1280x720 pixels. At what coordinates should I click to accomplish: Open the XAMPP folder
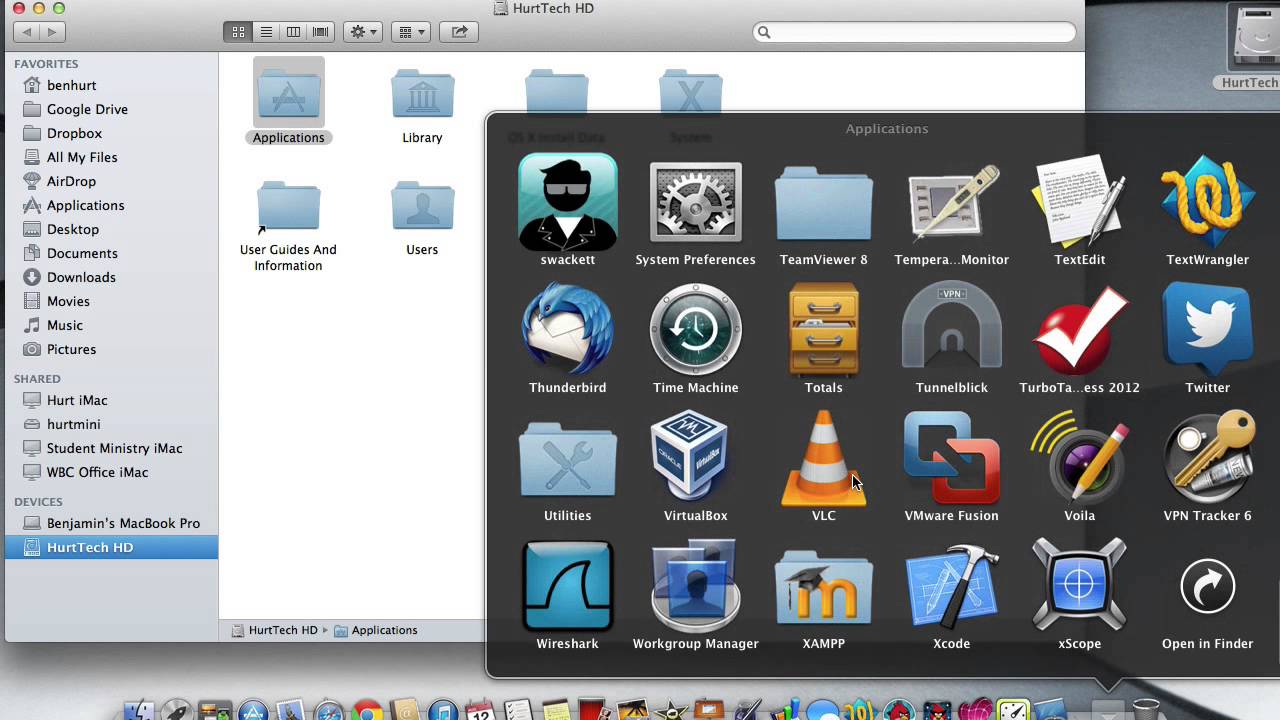tap(823, 588)
